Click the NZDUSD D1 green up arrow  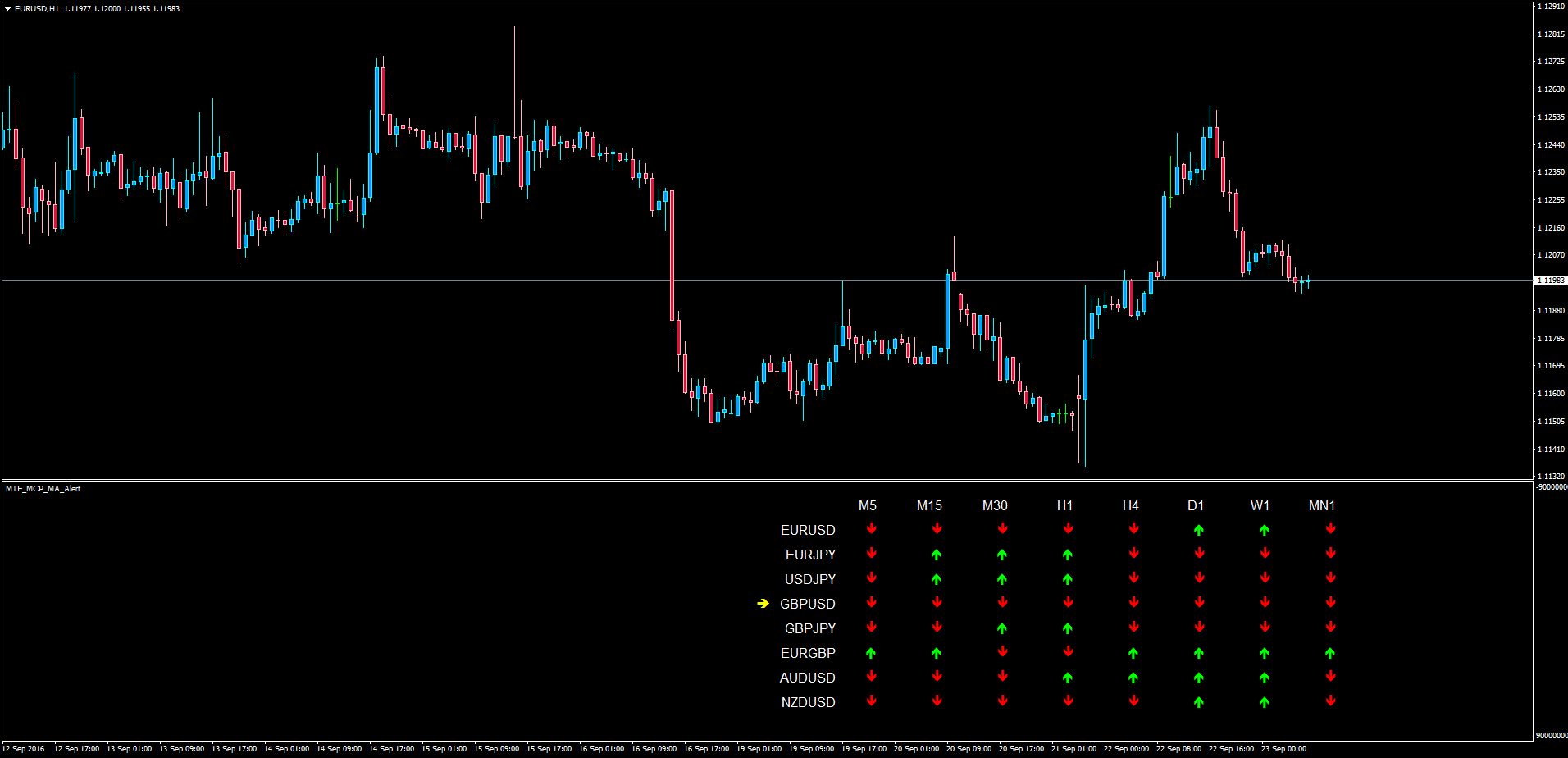point(1198,702)
